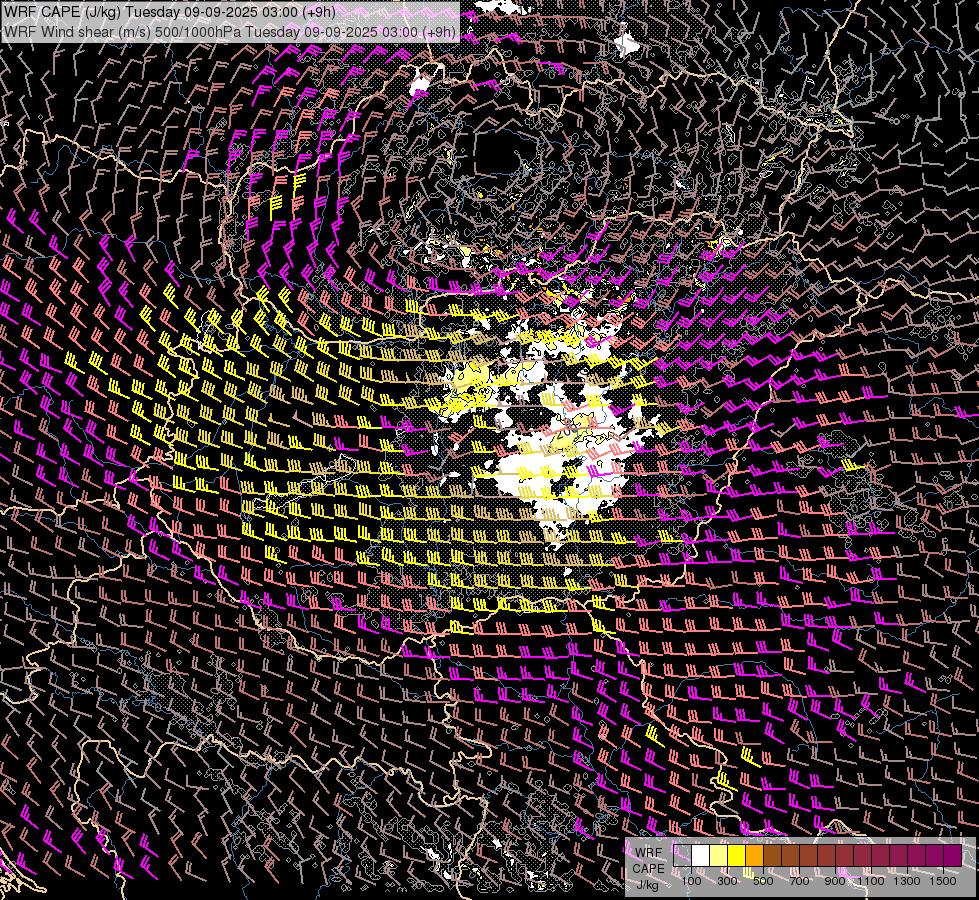Click the 1300 legend scale label

(x=907, y=881)
